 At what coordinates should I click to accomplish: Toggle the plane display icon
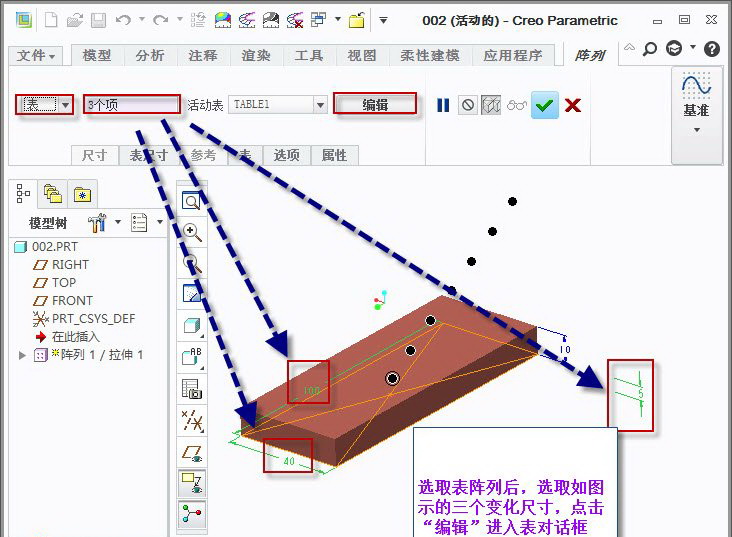tap(192, 453)
